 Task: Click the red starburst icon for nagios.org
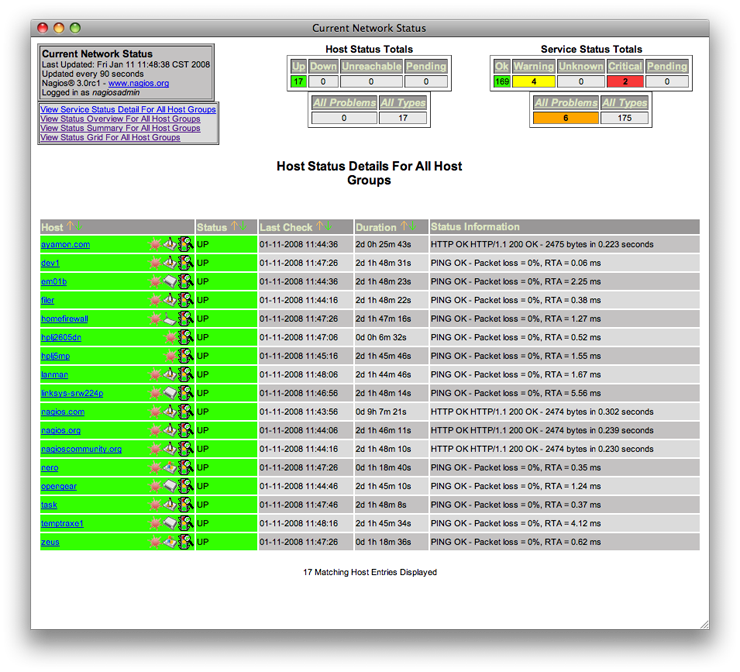click(x=155, y=430)
